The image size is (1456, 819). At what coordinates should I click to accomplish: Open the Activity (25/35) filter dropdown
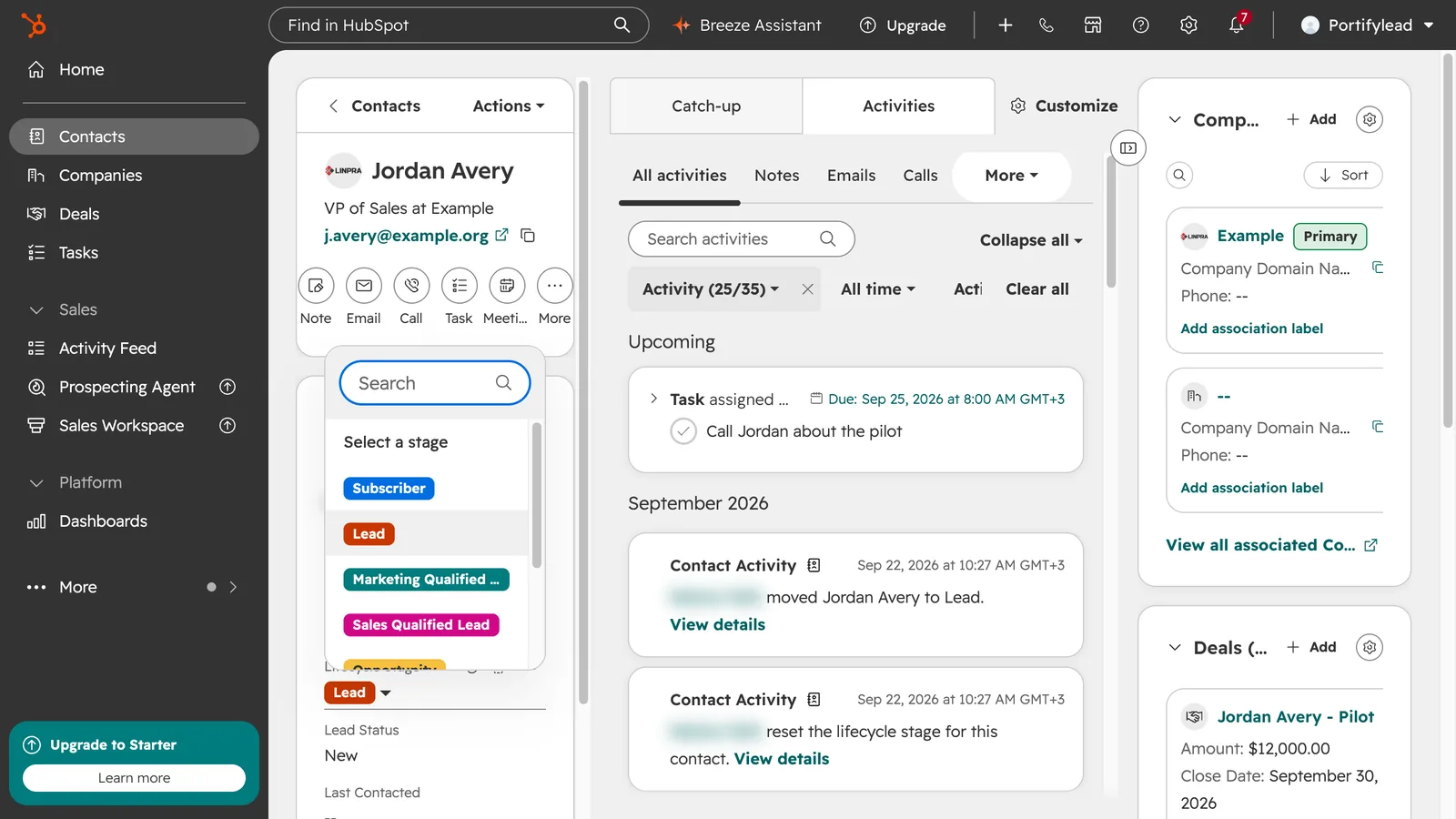(x=711, y=289)
